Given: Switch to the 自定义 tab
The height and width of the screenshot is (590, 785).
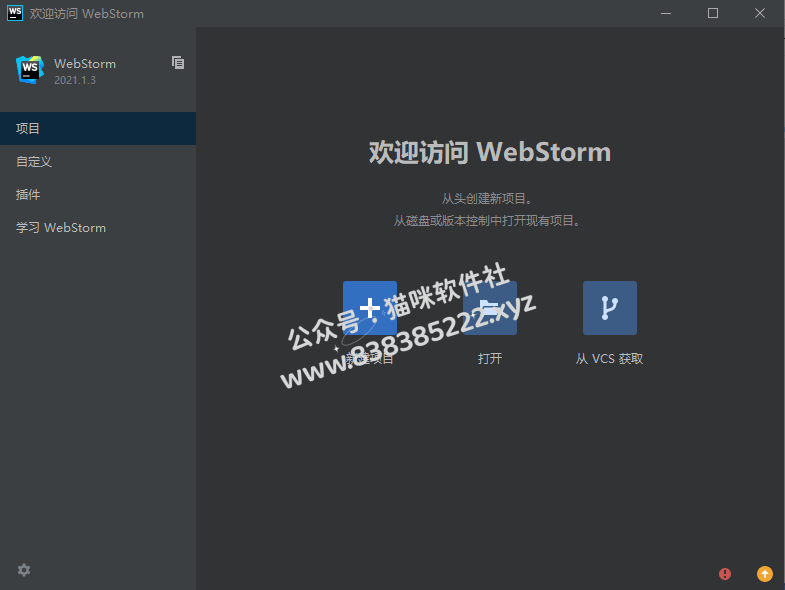Looking at the screenshot, I should pyautogui.click(x=98, y=161).
